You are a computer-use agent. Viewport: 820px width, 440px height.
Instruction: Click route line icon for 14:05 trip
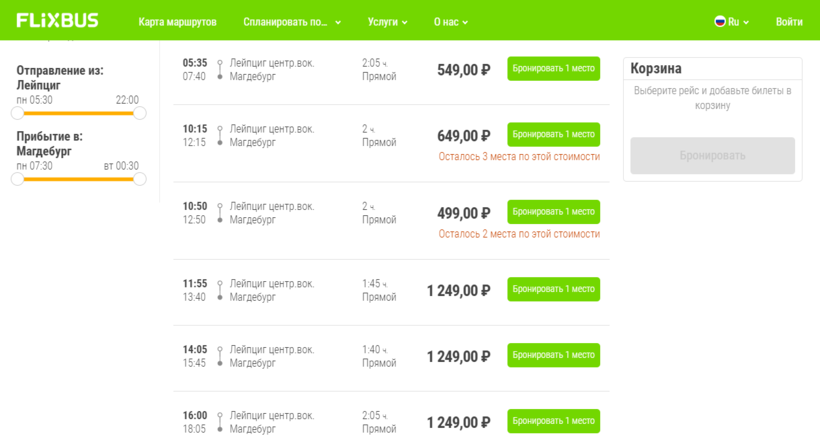tap(220, 356)
